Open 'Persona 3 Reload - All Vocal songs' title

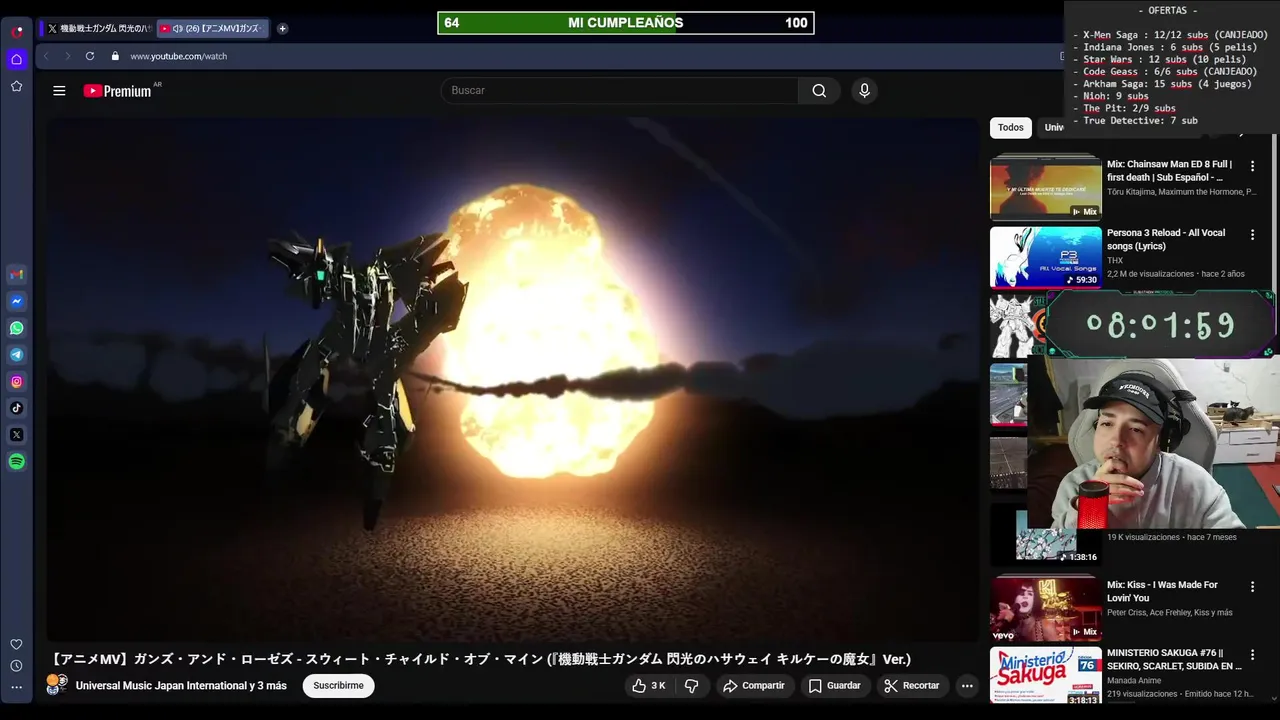pyautogui.click(x=1166, y=240)
